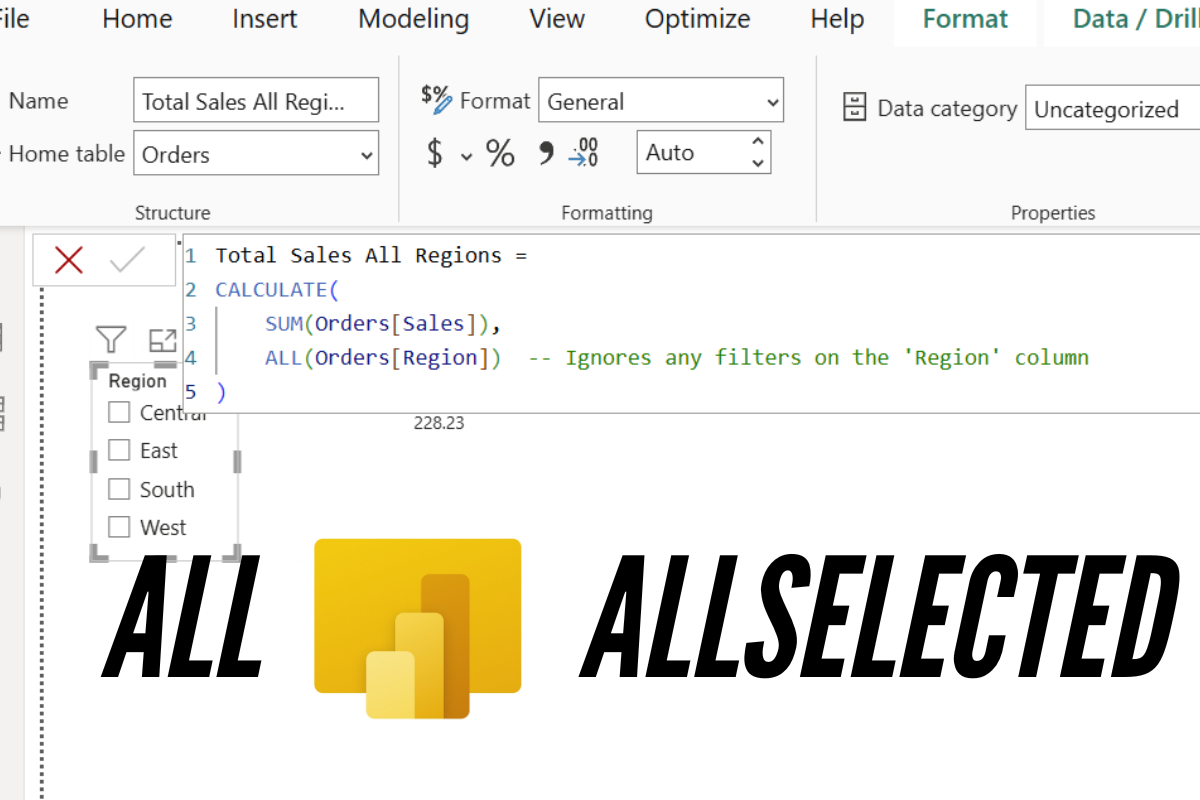Cancel formula changes with the red X
Screen dimensions: 1200x800
click(68, 259)
